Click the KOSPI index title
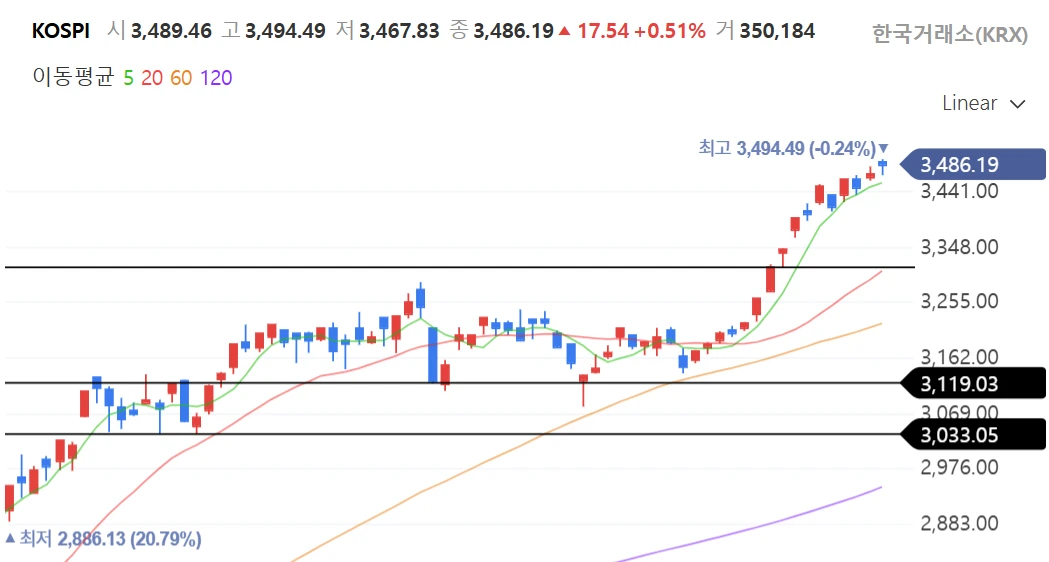Screen dimensions: 1049x562 pyautogui.click(x=60, y=31)
